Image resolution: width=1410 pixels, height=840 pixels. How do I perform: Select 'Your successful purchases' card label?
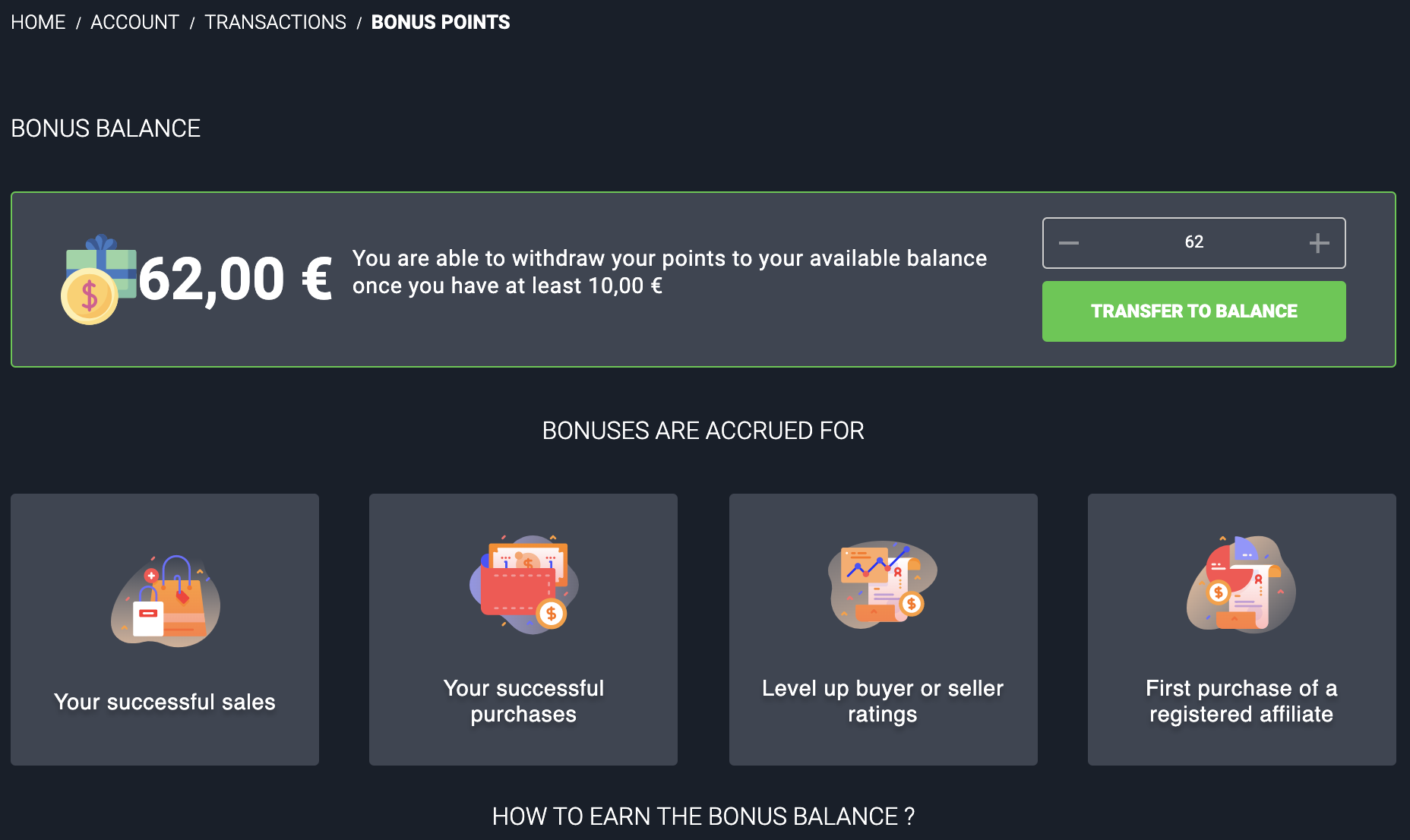[x=523, y=701]
